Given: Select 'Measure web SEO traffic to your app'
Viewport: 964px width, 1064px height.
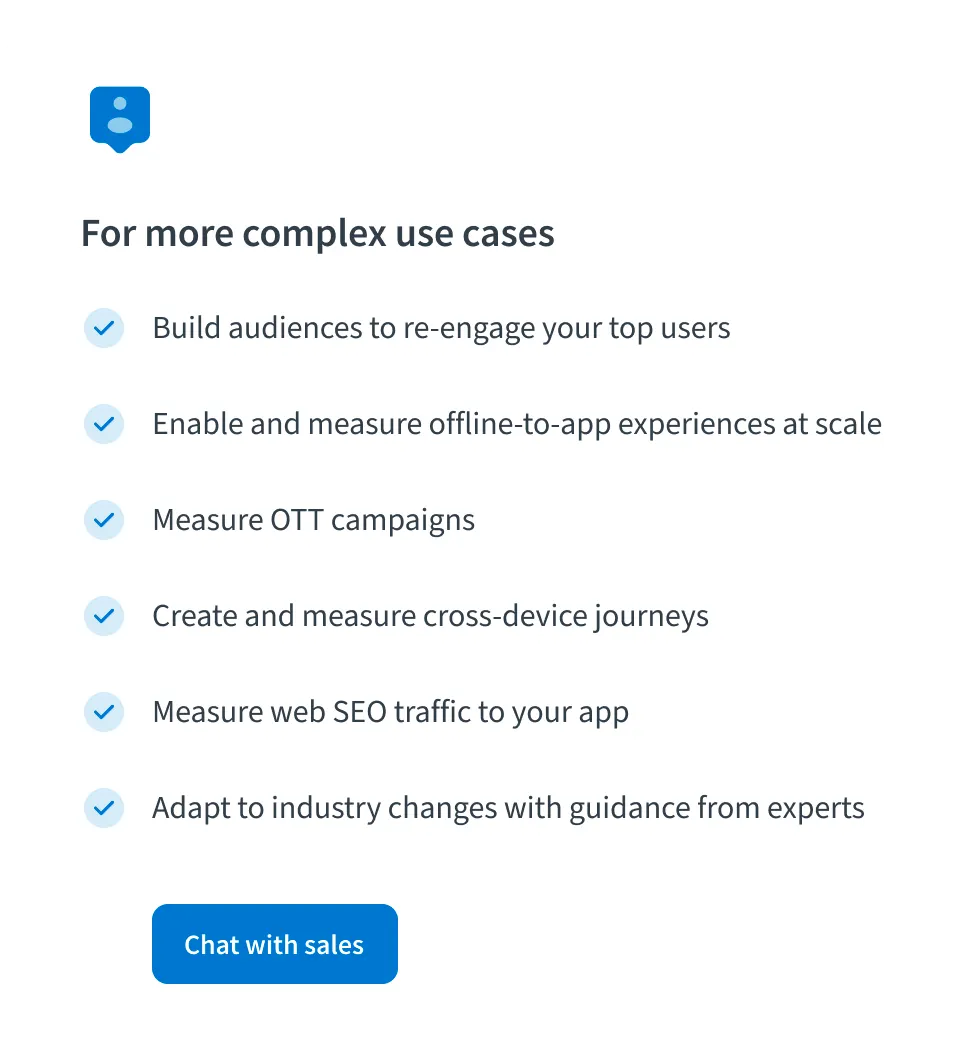Looking at the screenshot, I should pyautogui.click(x=390, y=712).
